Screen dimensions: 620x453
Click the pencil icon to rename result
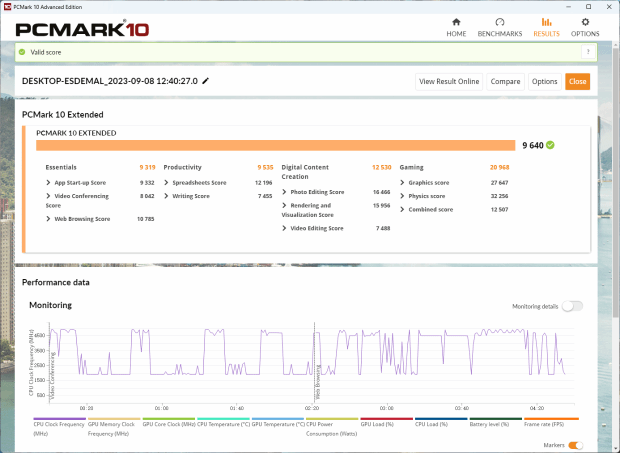[x=205, y=81]
